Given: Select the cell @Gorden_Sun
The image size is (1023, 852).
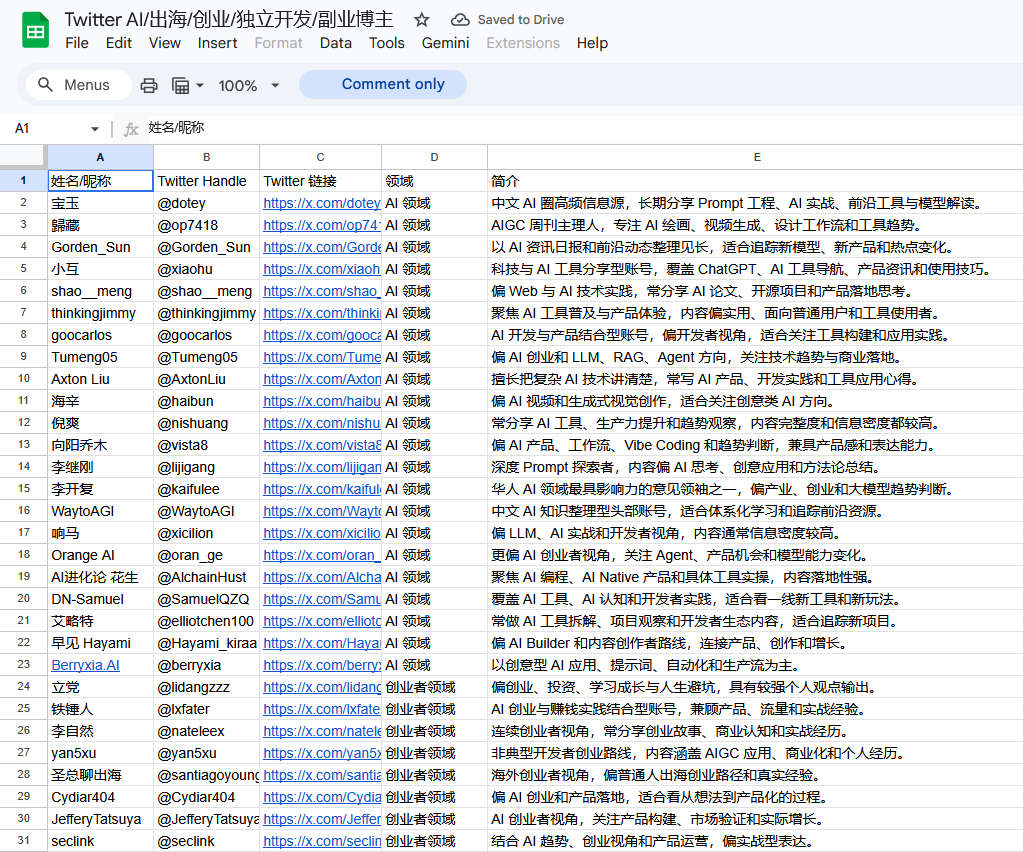Looking at the screenshot, I should (x=206, y=247).
